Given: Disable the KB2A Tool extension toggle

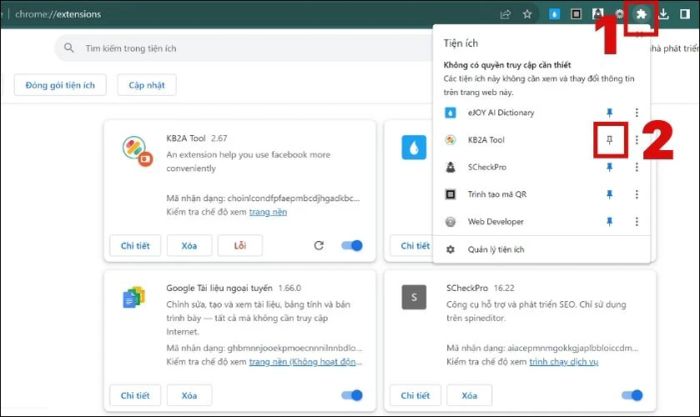Looking at the screenshot, I should coord(352,245).
